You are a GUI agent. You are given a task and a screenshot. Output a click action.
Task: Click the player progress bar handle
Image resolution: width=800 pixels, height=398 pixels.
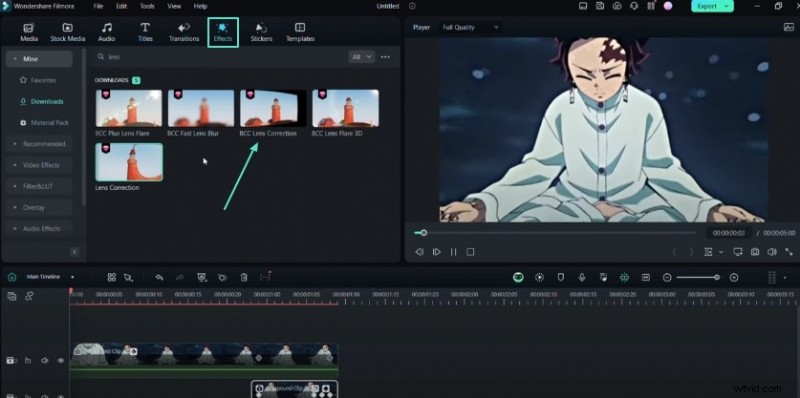tap(423, 233)
